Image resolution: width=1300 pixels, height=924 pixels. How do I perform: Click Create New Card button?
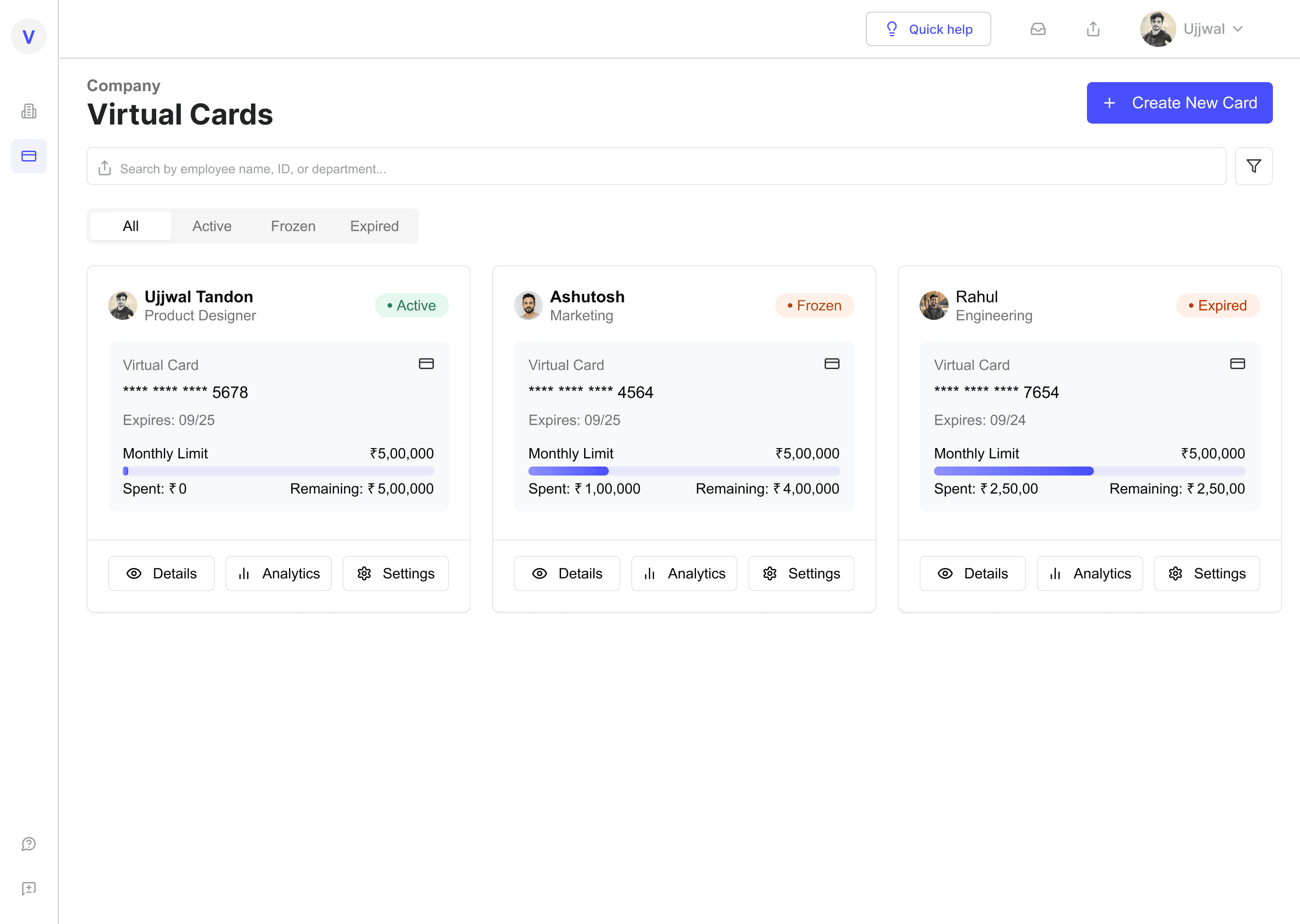[x=1179, y=103]
